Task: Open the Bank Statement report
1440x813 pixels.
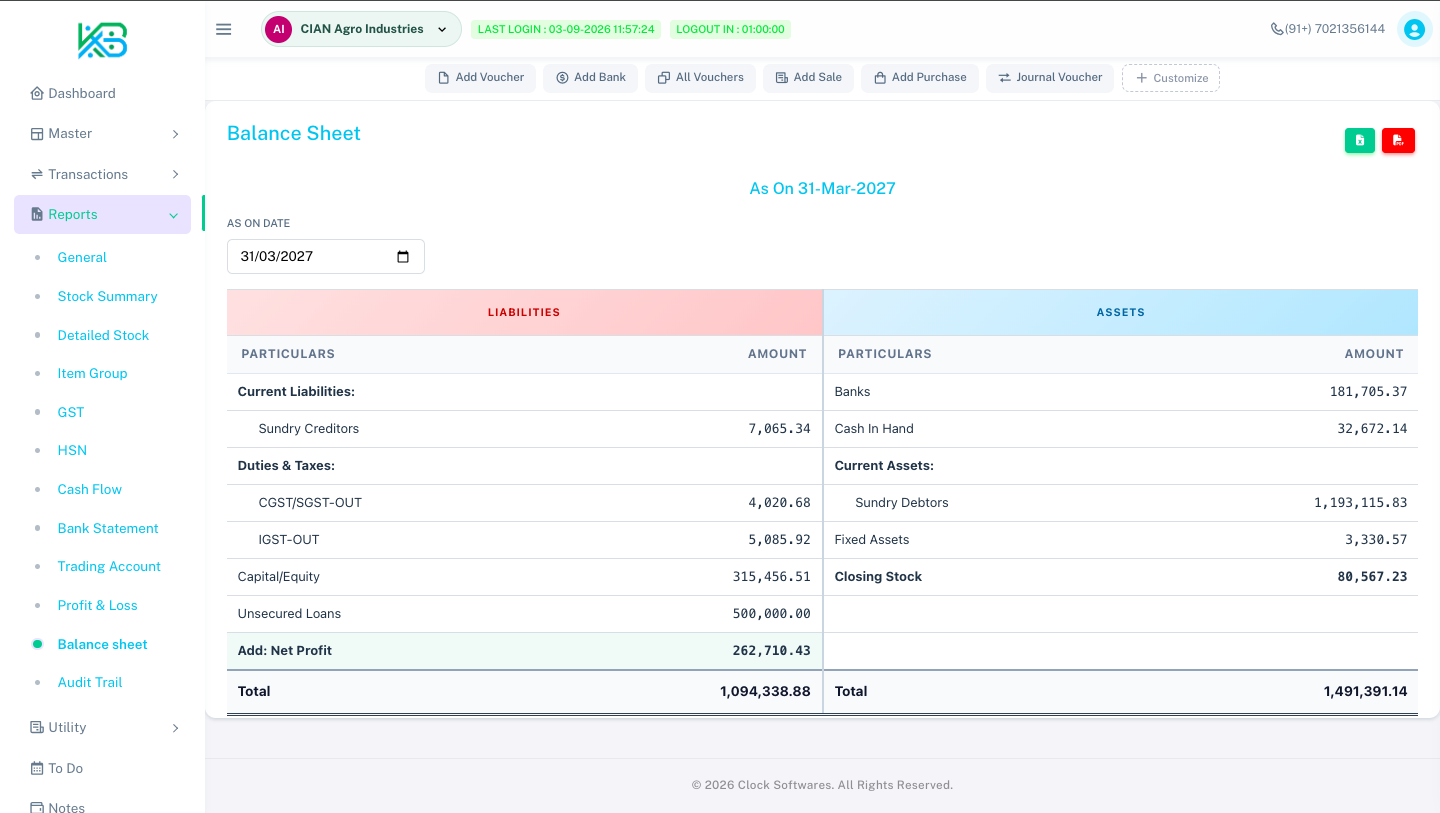Action: click(108, 528)
